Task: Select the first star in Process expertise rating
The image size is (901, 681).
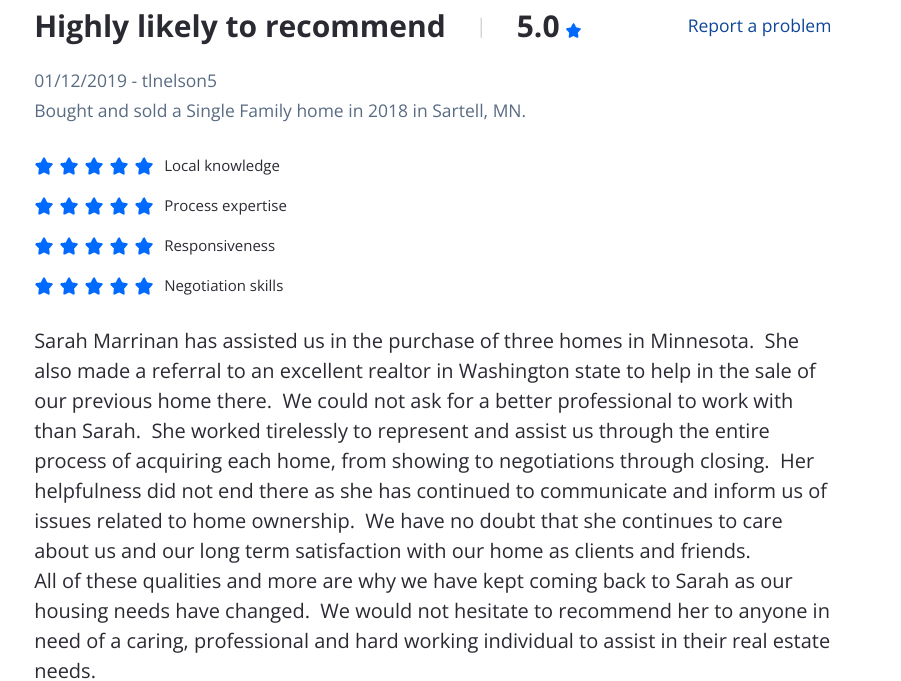Action: [44, 206]
